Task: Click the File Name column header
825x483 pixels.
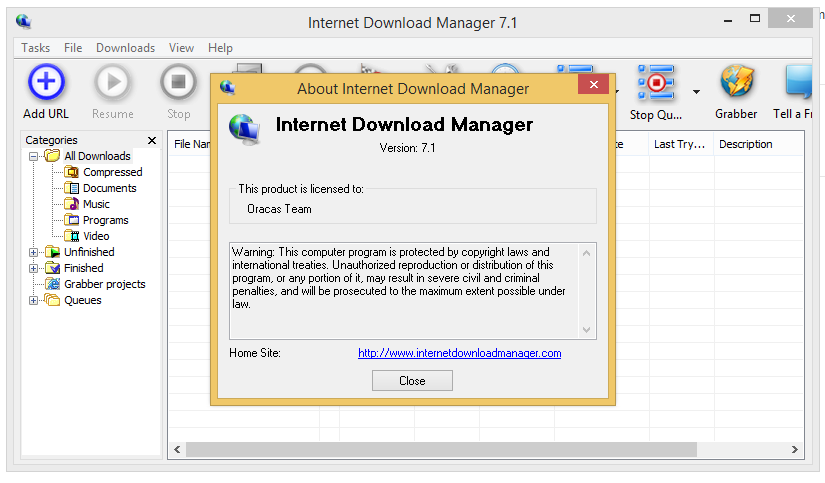Action: (190, 144)
